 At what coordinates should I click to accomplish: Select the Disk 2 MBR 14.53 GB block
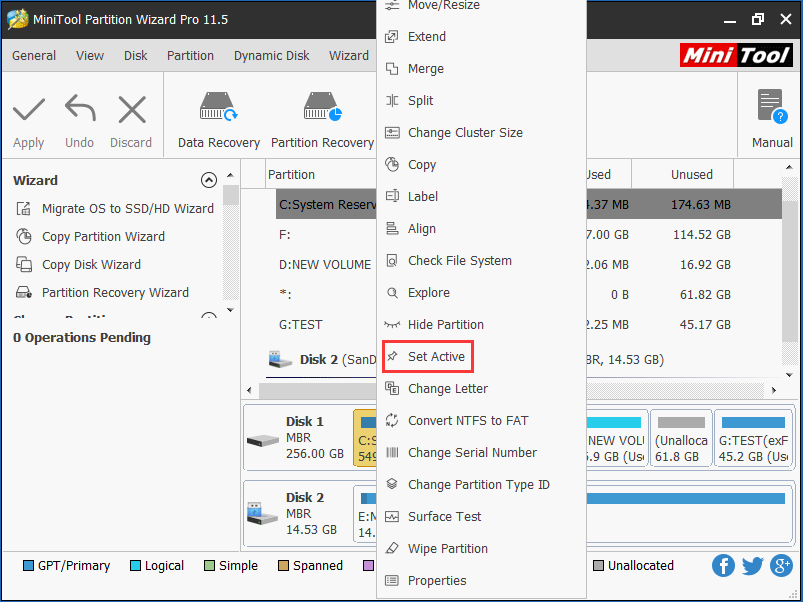[x=297, y=514]
